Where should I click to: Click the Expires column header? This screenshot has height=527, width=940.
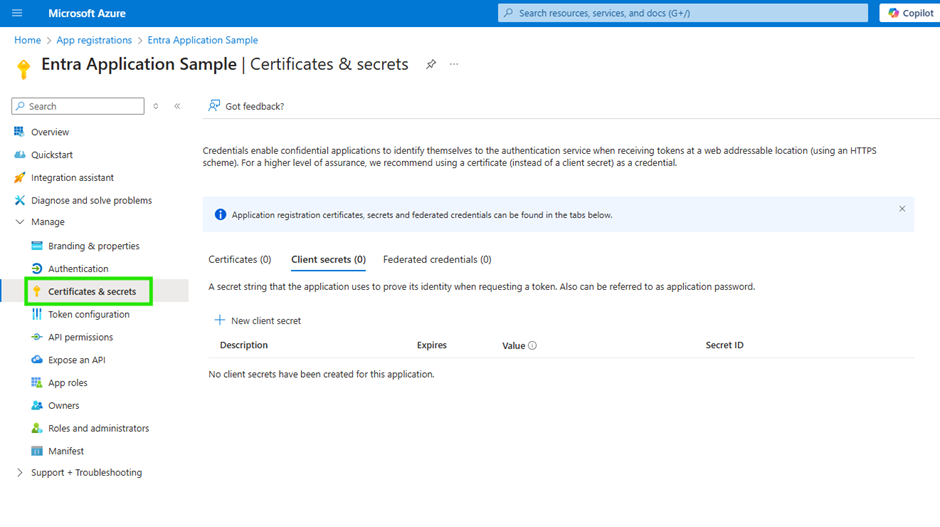[x=432, y=345]
